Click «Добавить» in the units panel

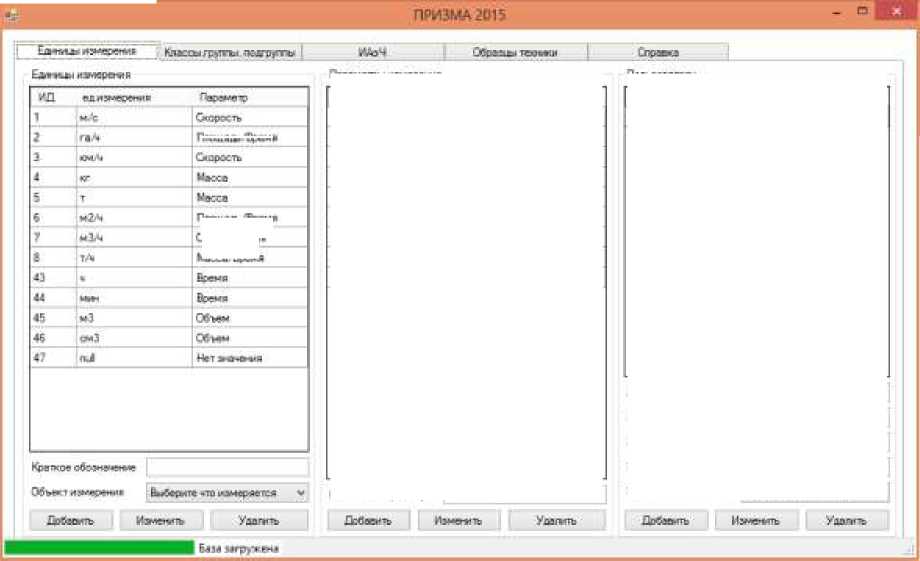(71, 521)
